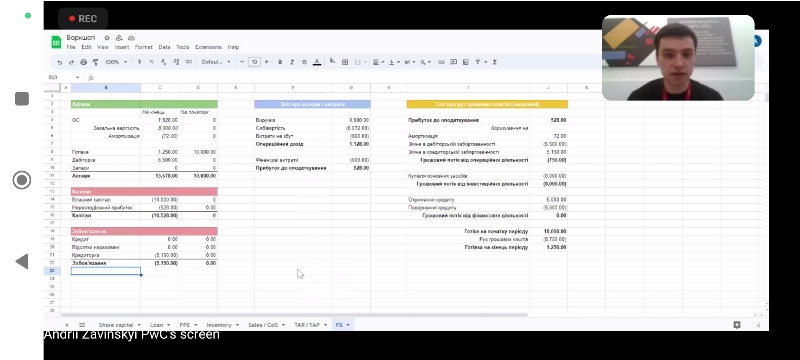Redo the last undone action

point(71,62)
